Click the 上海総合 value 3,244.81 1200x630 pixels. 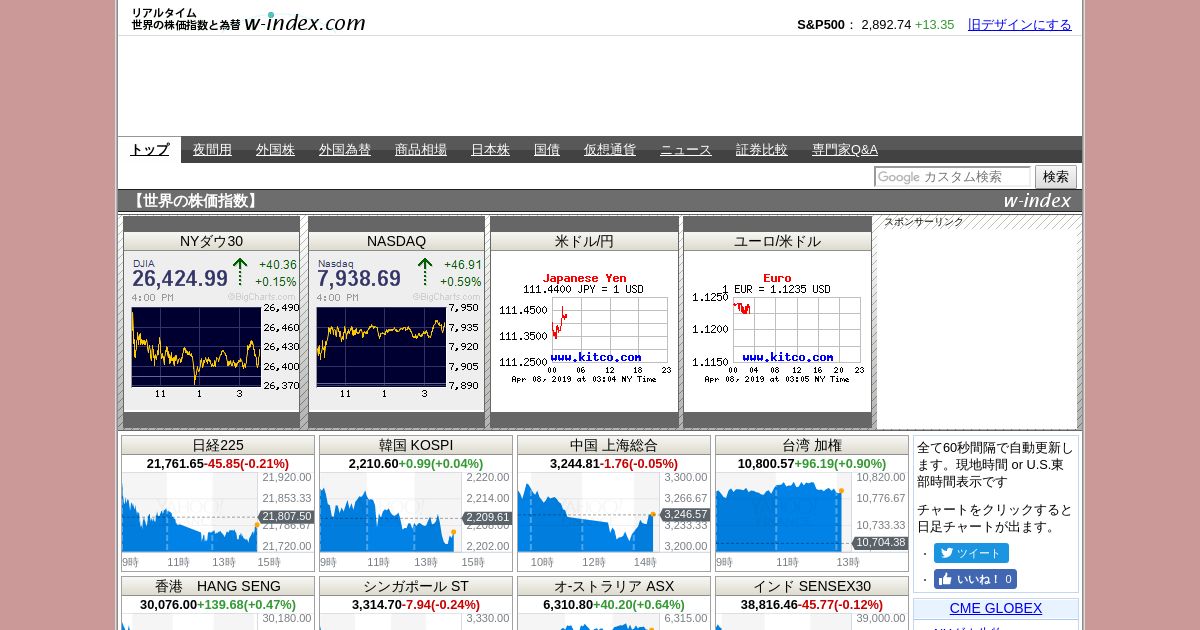(x=575, y=464)
